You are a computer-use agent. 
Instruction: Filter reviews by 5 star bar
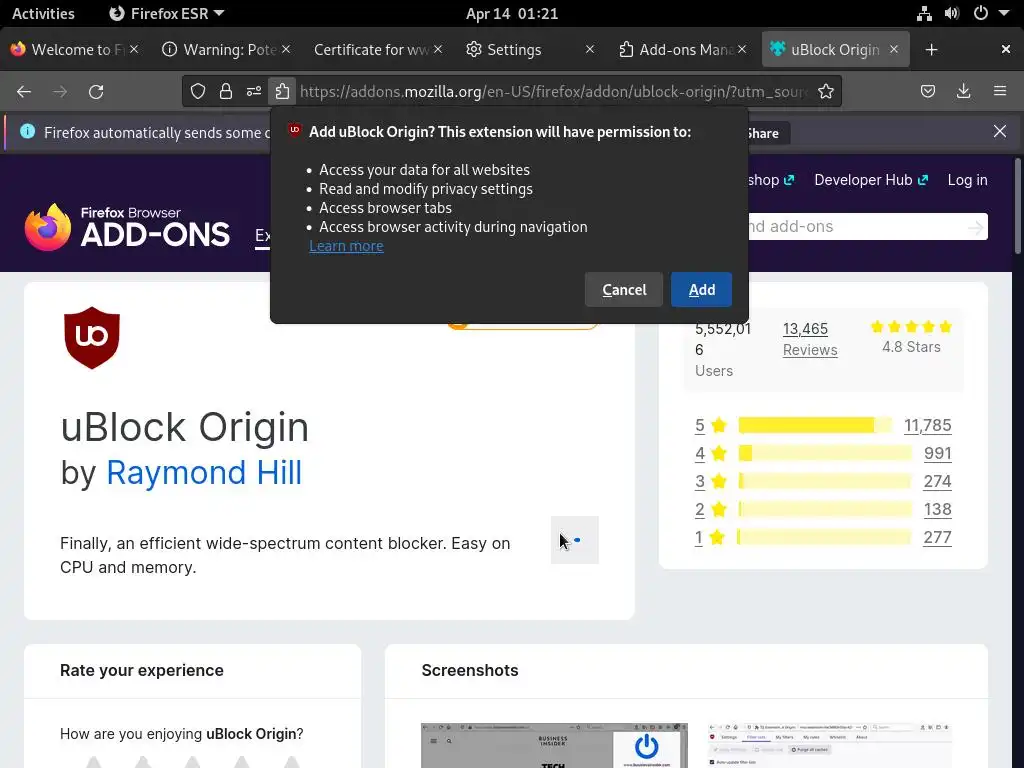tap(815, 425)
